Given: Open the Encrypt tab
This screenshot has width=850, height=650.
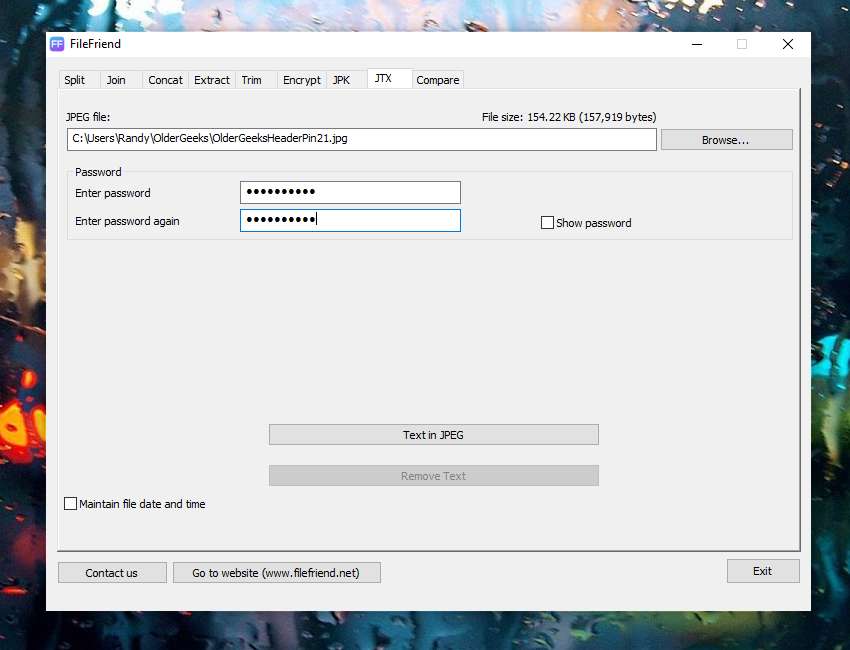Looking at the screenshot, I should (x=301, y=80).
